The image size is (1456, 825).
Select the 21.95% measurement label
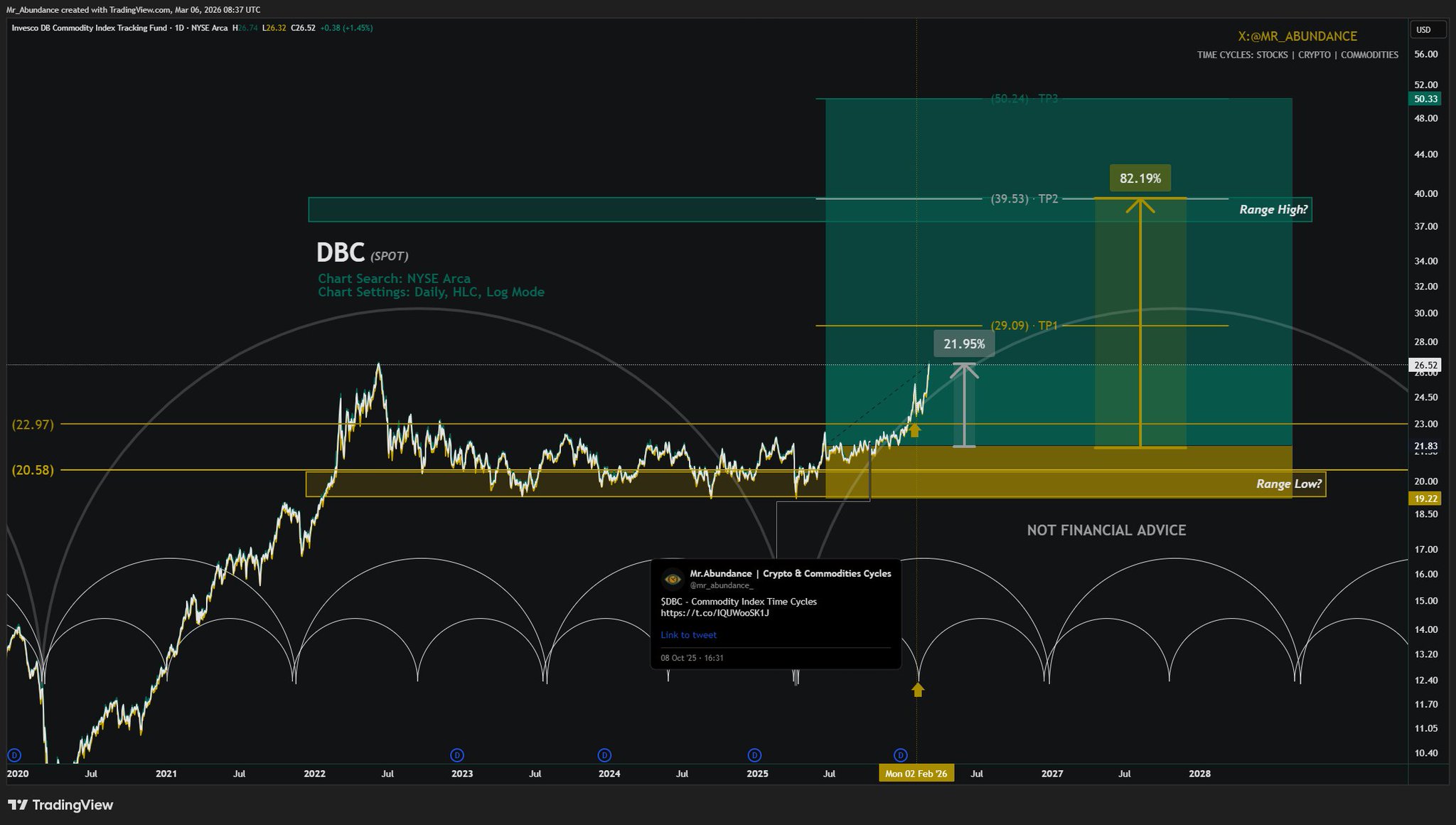[x=963, y=344]
